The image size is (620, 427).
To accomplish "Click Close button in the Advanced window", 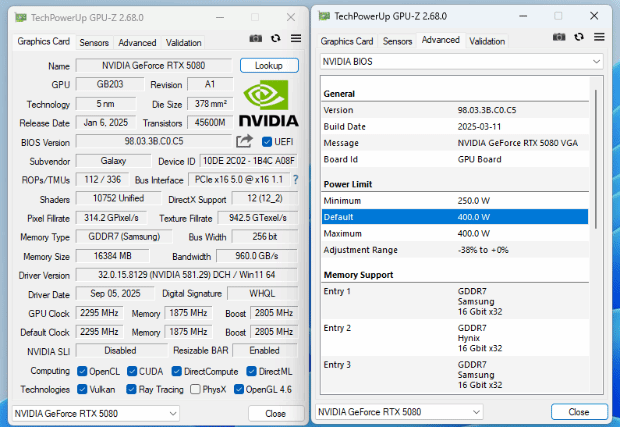I will pos(578,411).
